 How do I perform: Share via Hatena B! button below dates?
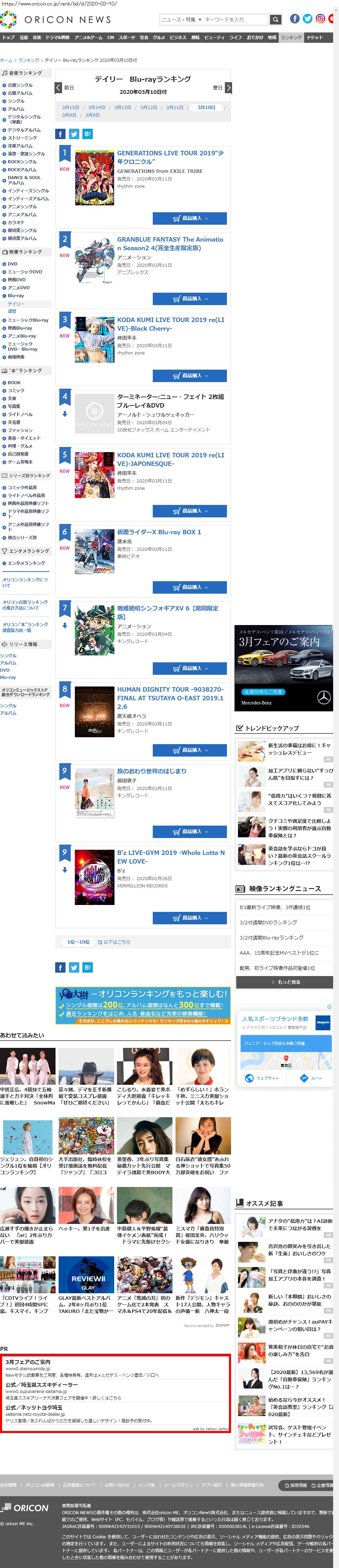pos(88,134)
